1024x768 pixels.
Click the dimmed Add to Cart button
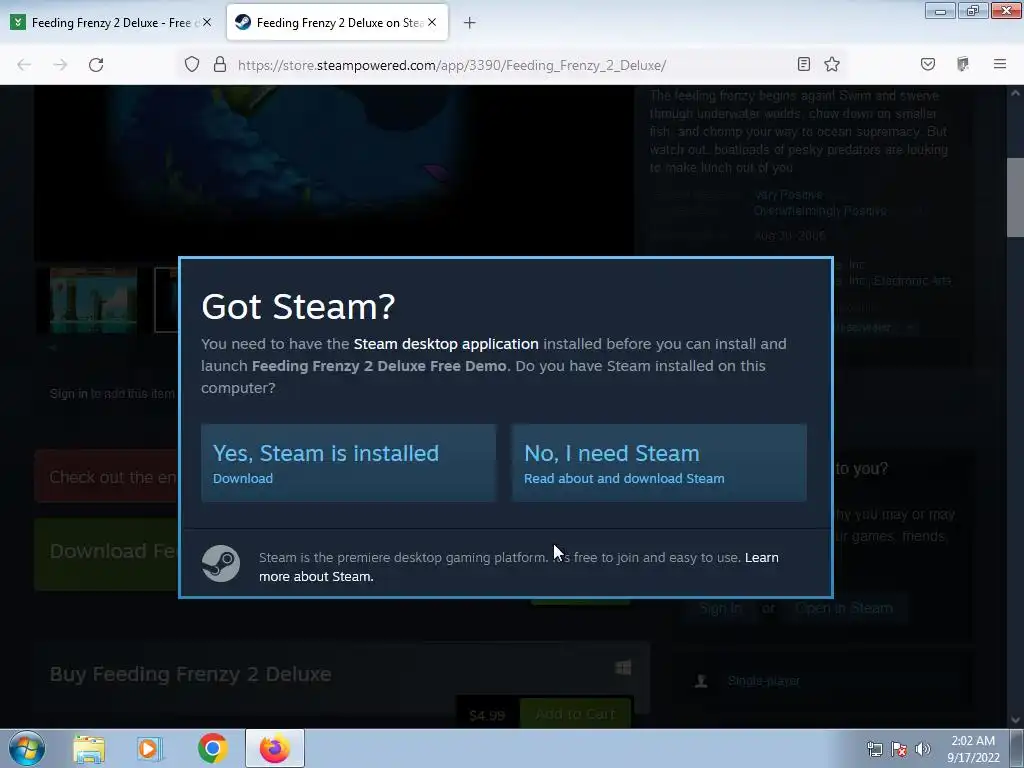point(575,714)
